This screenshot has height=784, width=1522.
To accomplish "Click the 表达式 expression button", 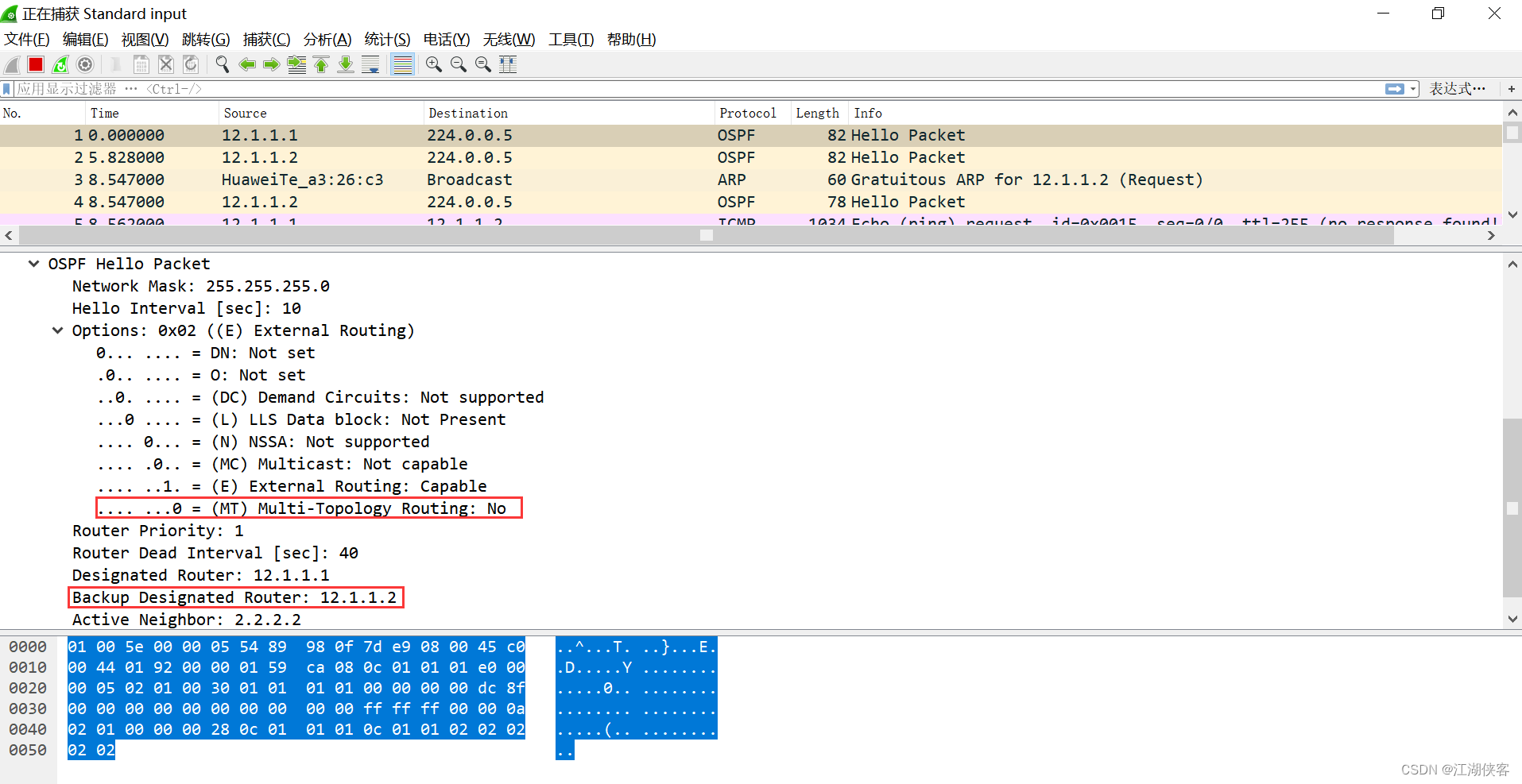I will tap(1458, 89).
